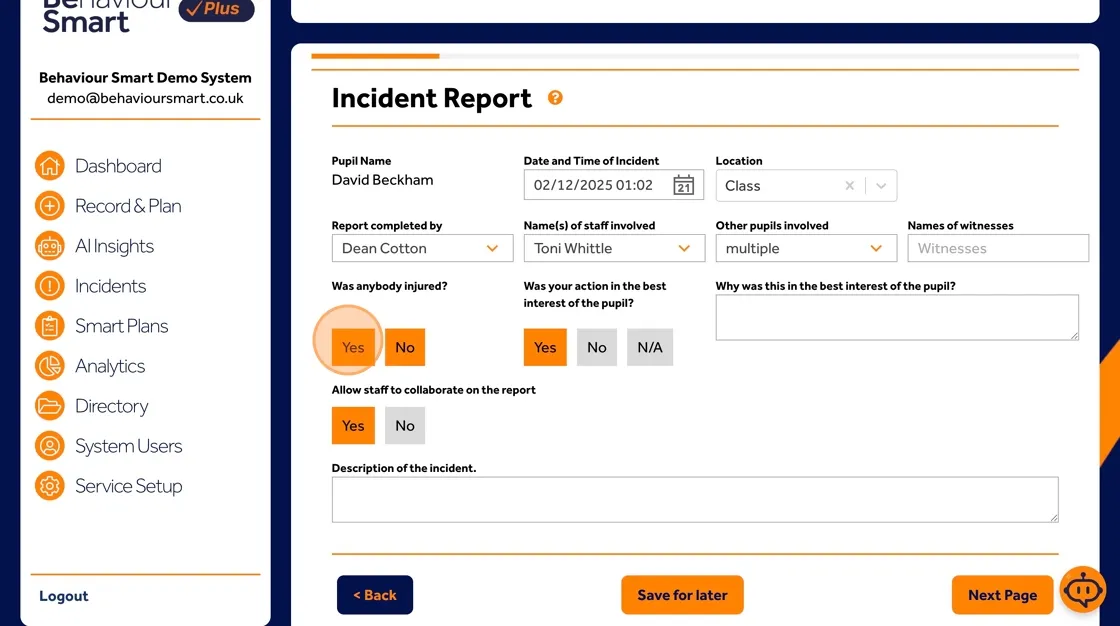
Task: Open the Dashboard from the sidebar
Action: pos(118,165)
